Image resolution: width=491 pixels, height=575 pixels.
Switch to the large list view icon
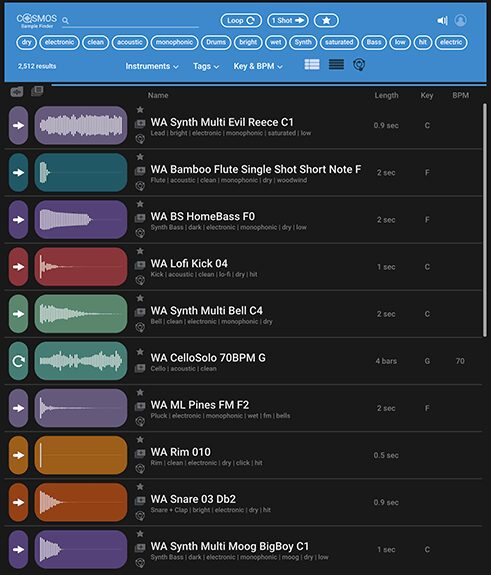(312, 65)
